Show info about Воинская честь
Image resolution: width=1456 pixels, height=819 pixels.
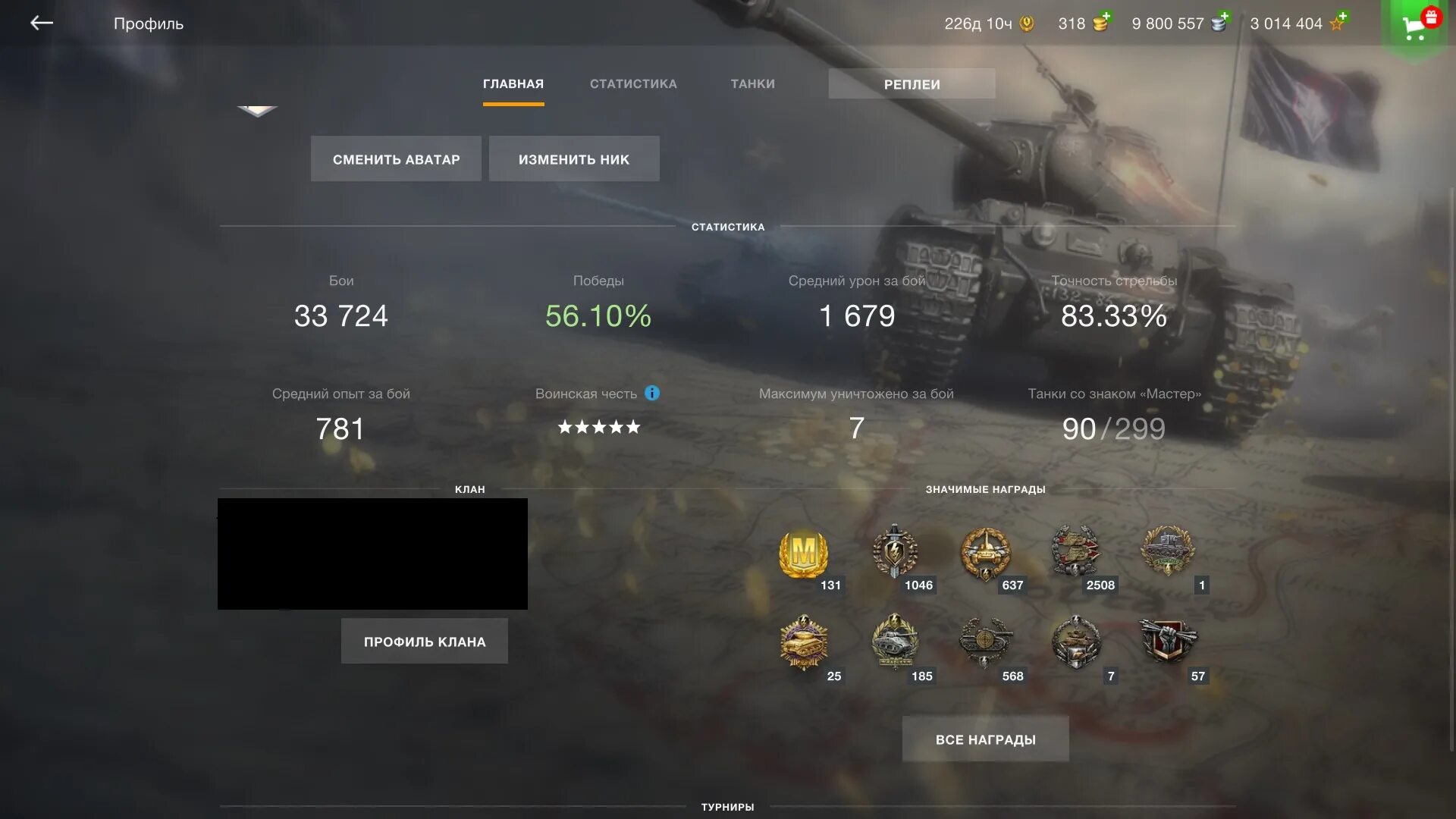pos(652,393)
